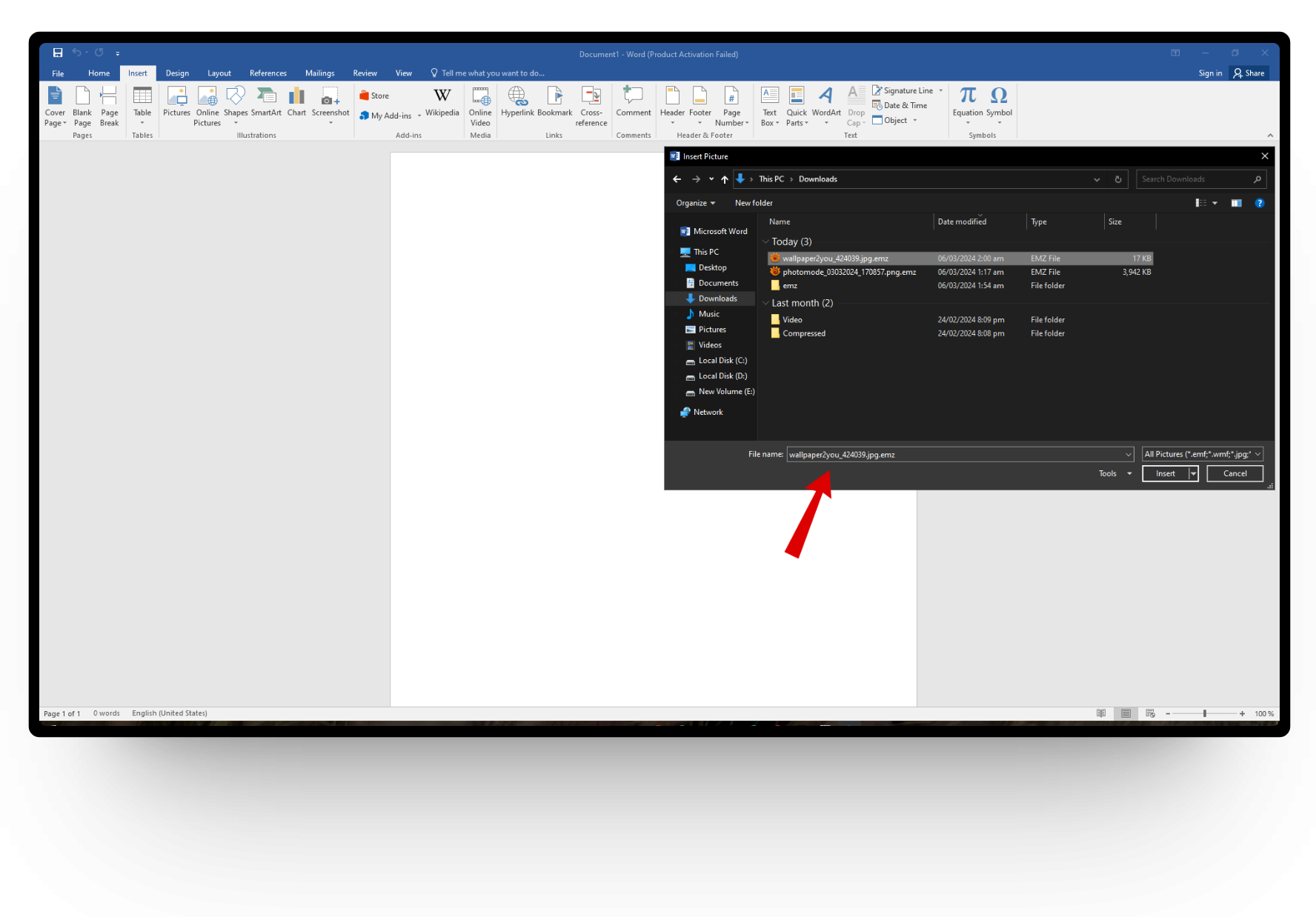The height and width of the screenshot is (917, 1316).
Task: Switch to the Mailings tab
Action: tap(320, 73)
